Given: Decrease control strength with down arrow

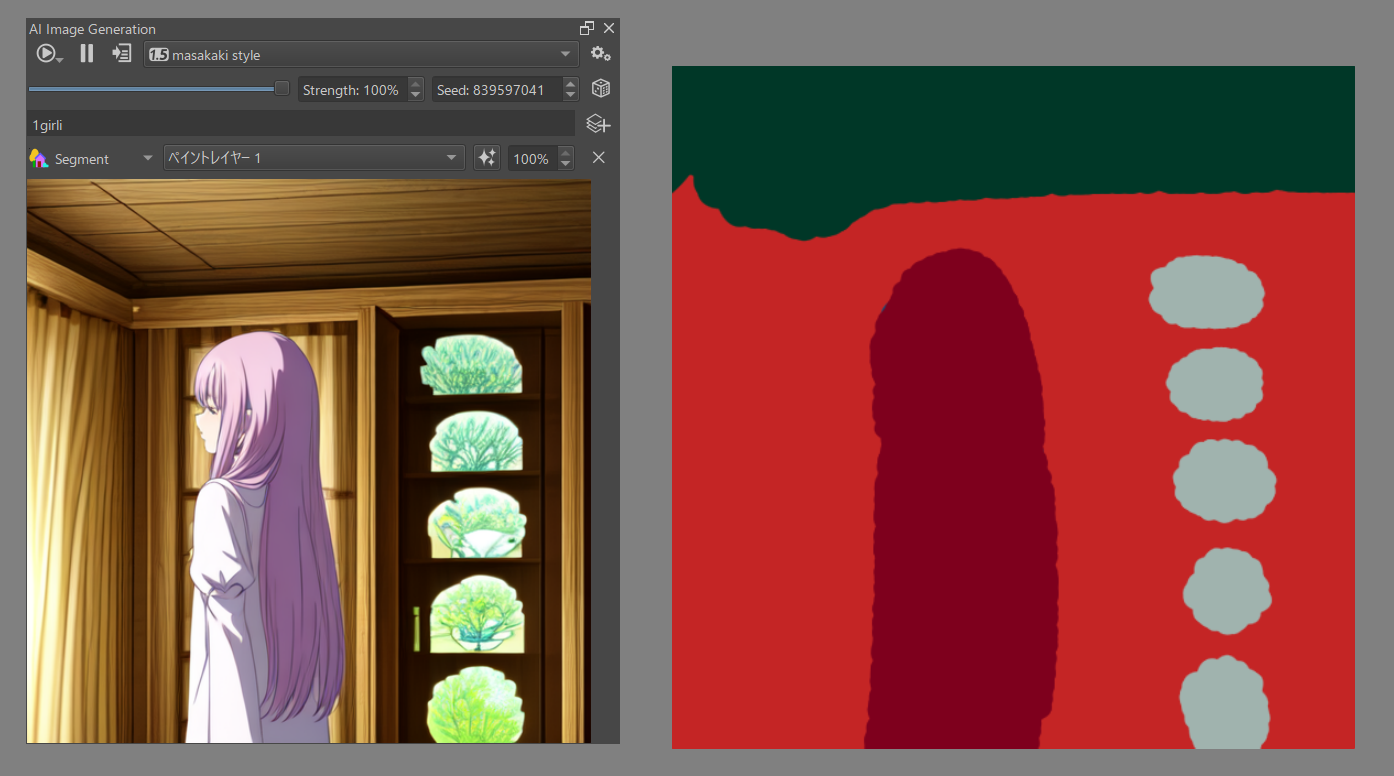Looking at the screenshot, I should [566, 165].
